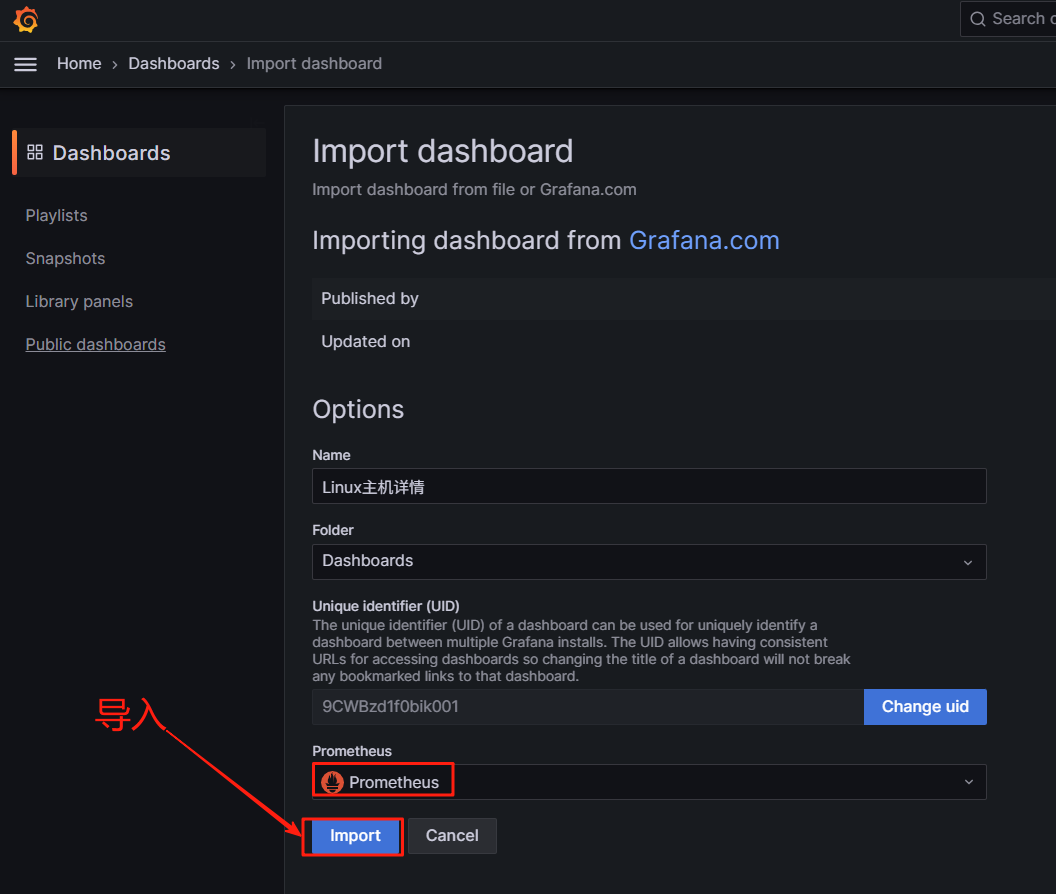This screenshot has height=894, width=1056.
Task: Open the Folder dropdown
Action: [x=649, y=562]
